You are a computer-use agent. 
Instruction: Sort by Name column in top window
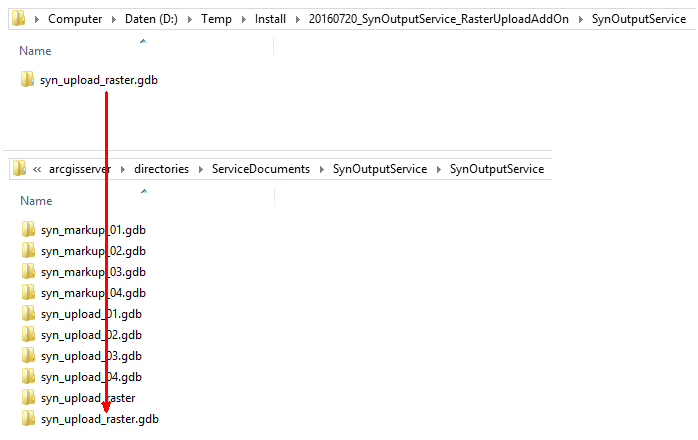pyautogui.click(x=35, y=50)
